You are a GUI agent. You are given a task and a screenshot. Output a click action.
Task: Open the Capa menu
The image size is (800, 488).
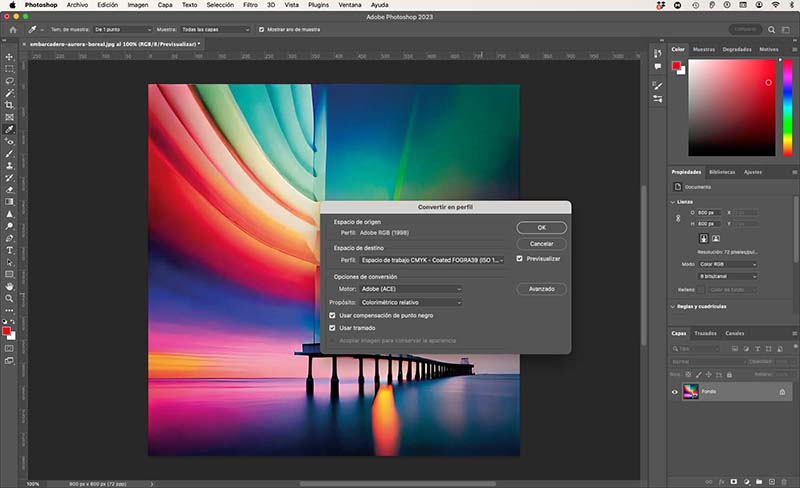point(165,5)
